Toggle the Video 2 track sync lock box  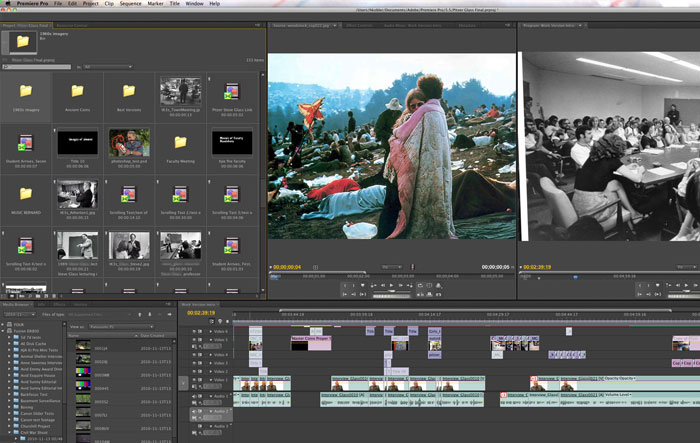(200, 372)
